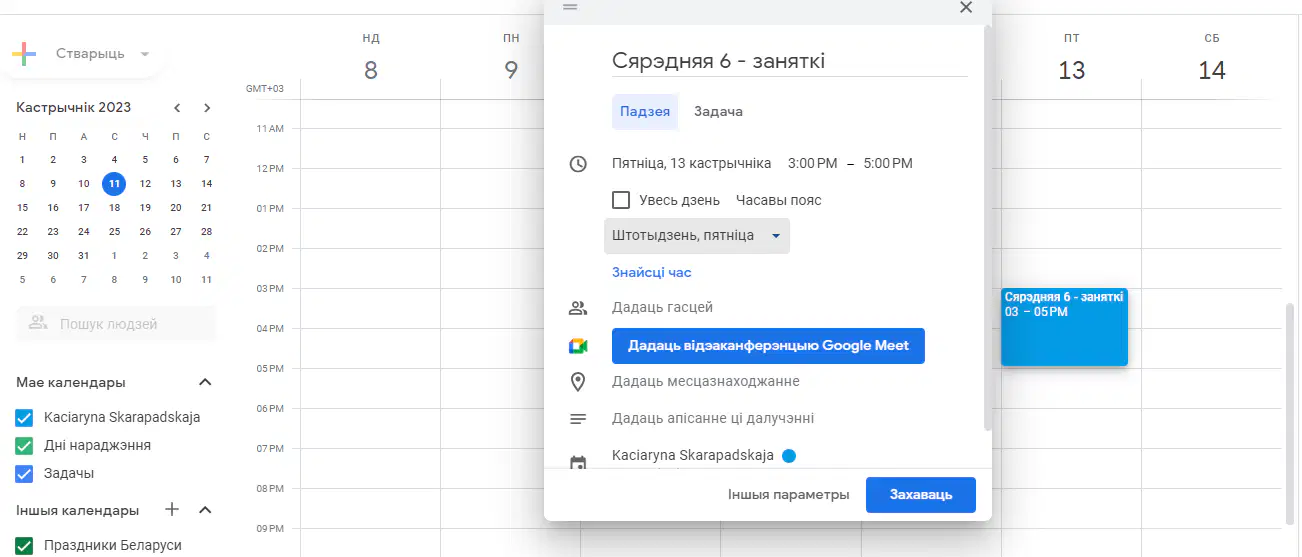Select October 13 in the mini calendar
This screenshot has height=557, width=1302.
[x=176, y=183]
